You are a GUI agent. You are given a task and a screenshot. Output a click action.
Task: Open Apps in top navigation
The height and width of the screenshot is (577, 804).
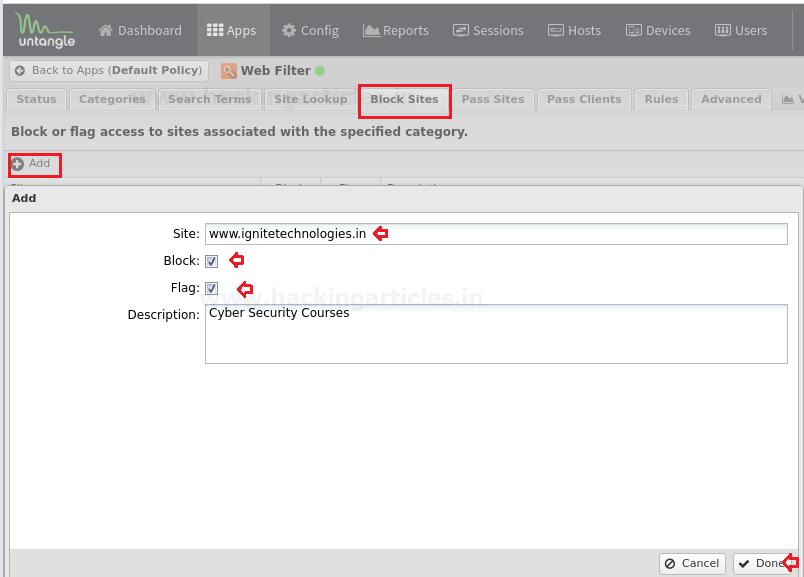tap(231, 30)
